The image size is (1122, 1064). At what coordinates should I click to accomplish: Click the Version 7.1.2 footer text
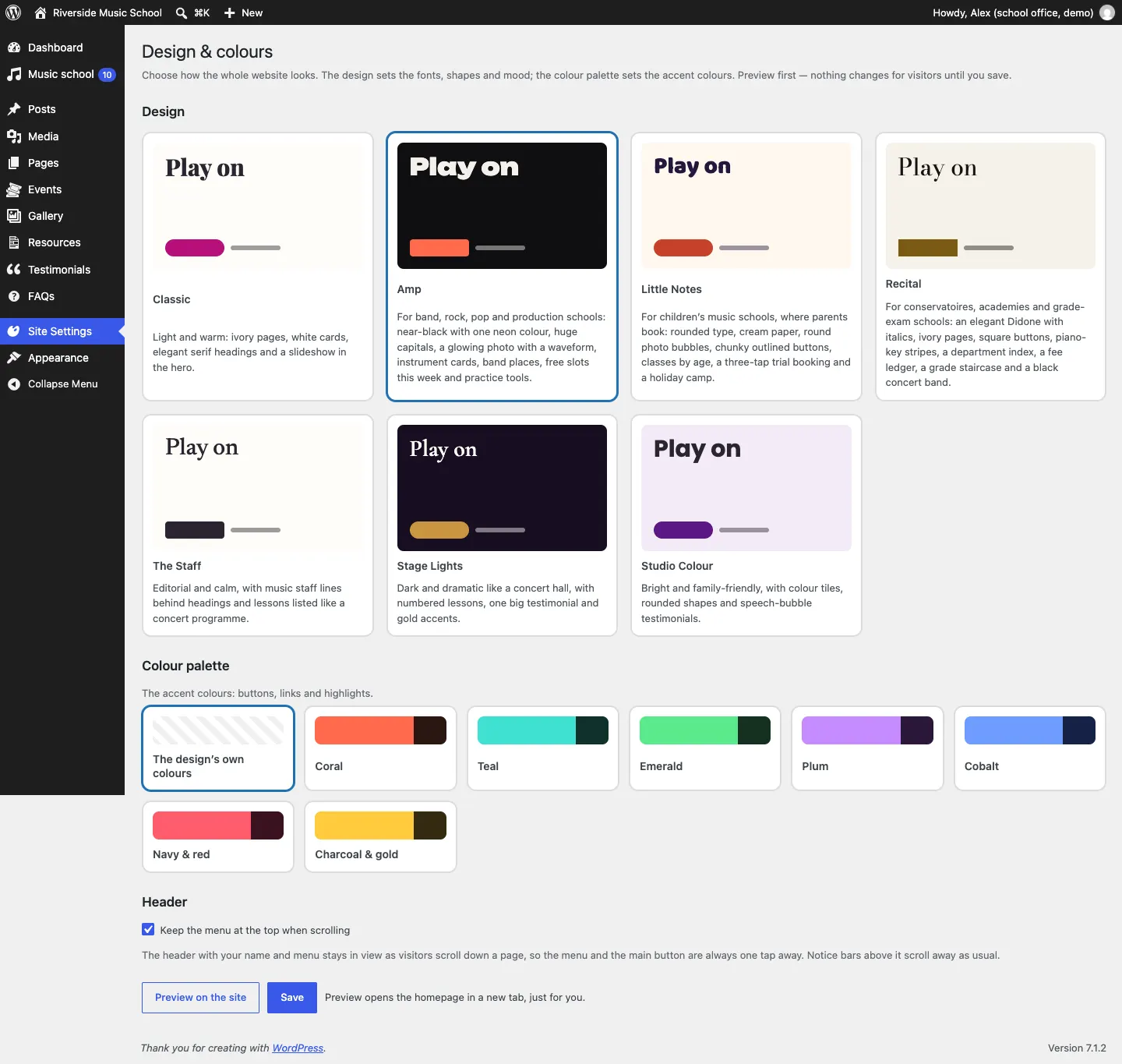[1077, 1048]
